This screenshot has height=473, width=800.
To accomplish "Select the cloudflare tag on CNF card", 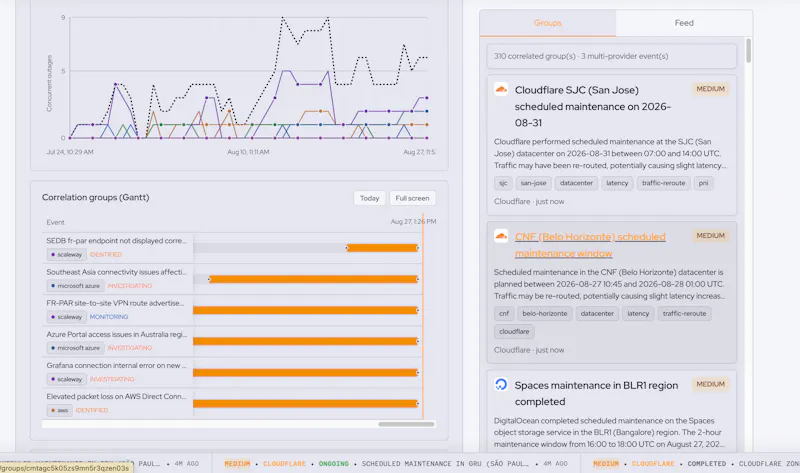I will [514, 332].
